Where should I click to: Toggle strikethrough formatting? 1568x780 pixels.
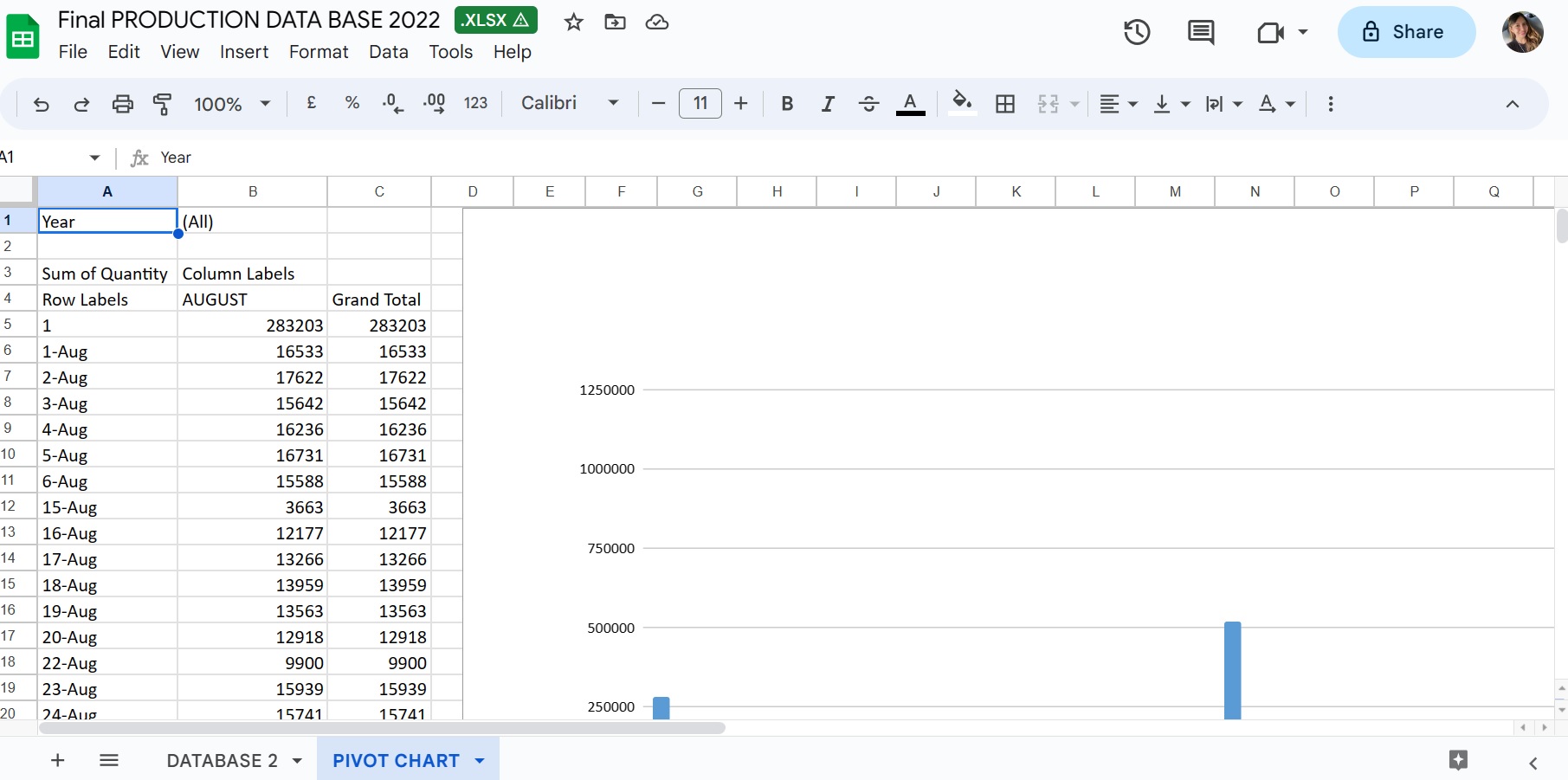point(868,104)
